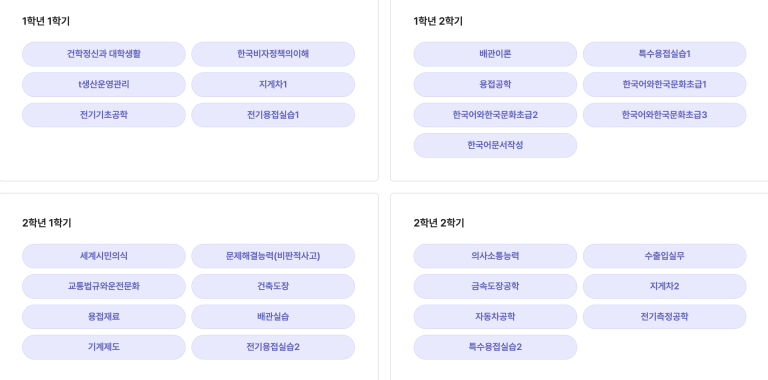The image size is (768, 380).
Task: Select the 의사소통능력 course
Action: [x=495, y=256]
